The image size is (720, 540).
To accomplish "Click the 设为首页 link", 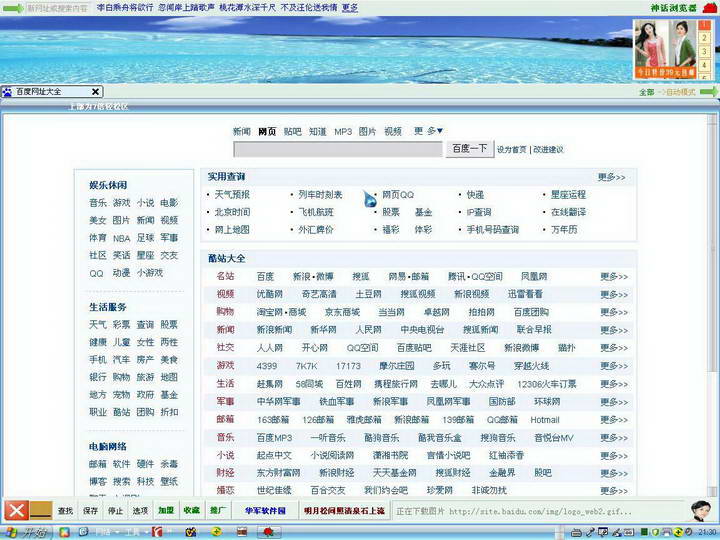I will pos(512,150).
